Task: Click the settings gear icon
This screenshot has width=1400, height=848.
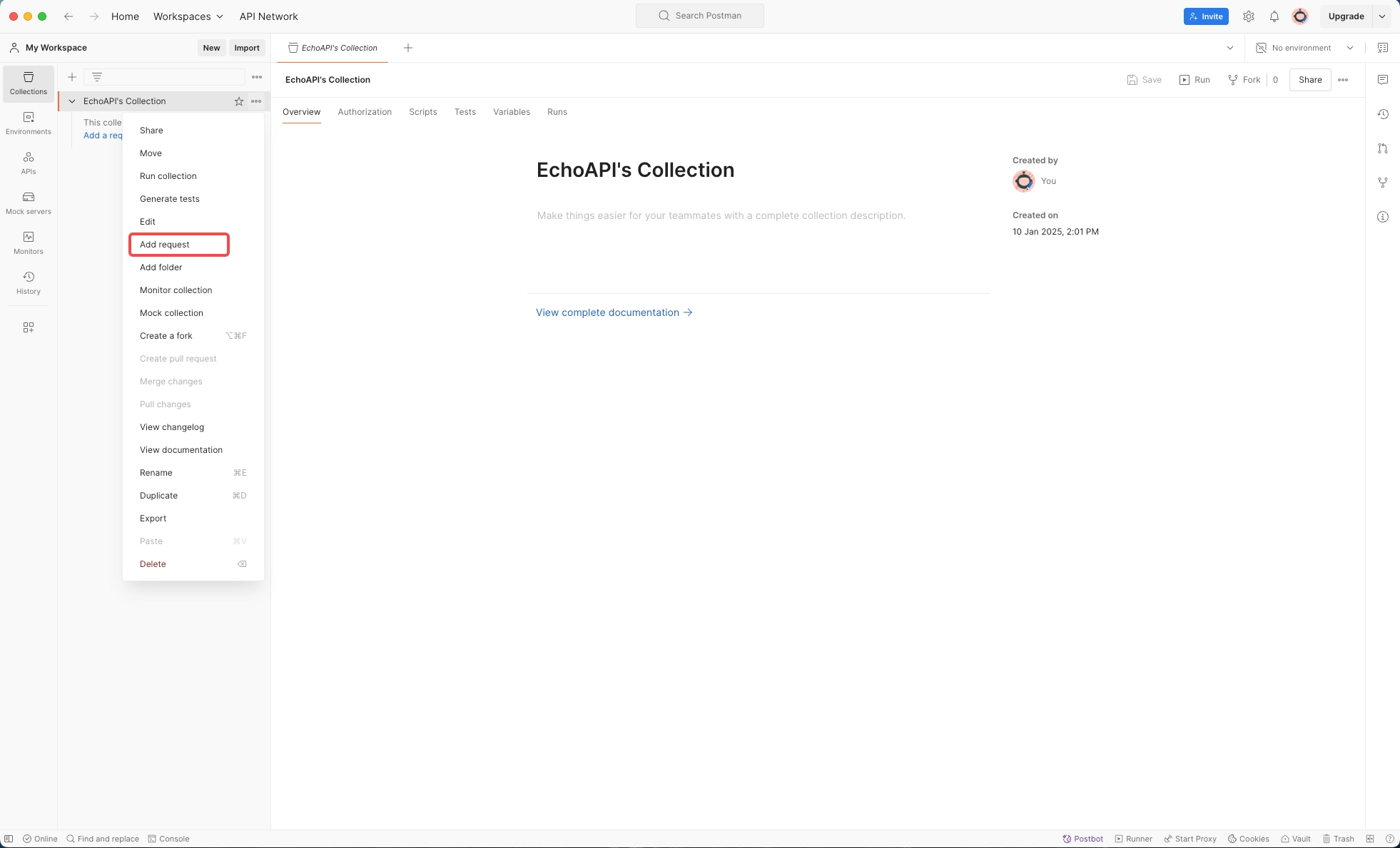Action: [1249, 16]
